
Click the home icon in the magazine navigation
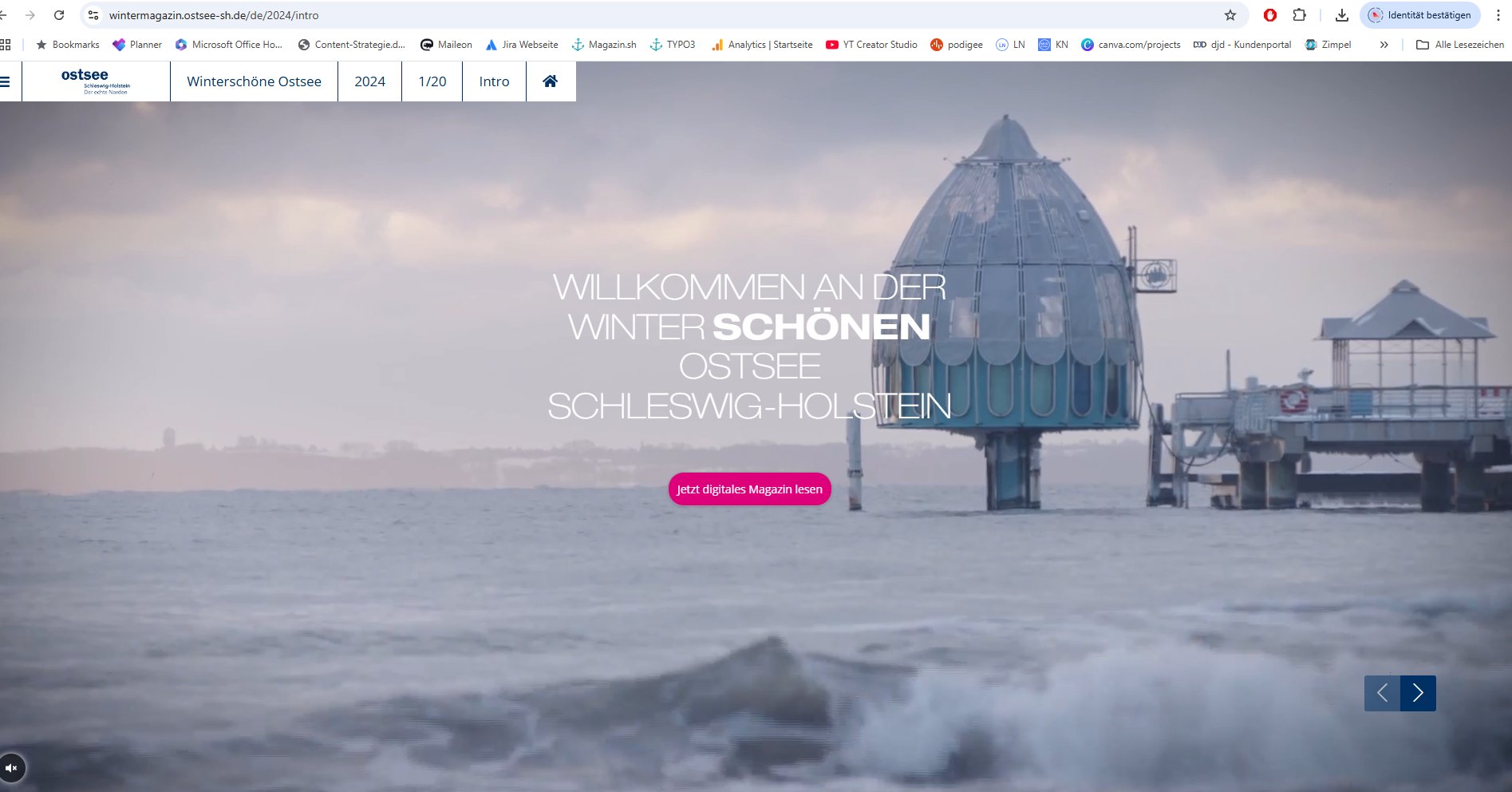[x=550, y=81]
